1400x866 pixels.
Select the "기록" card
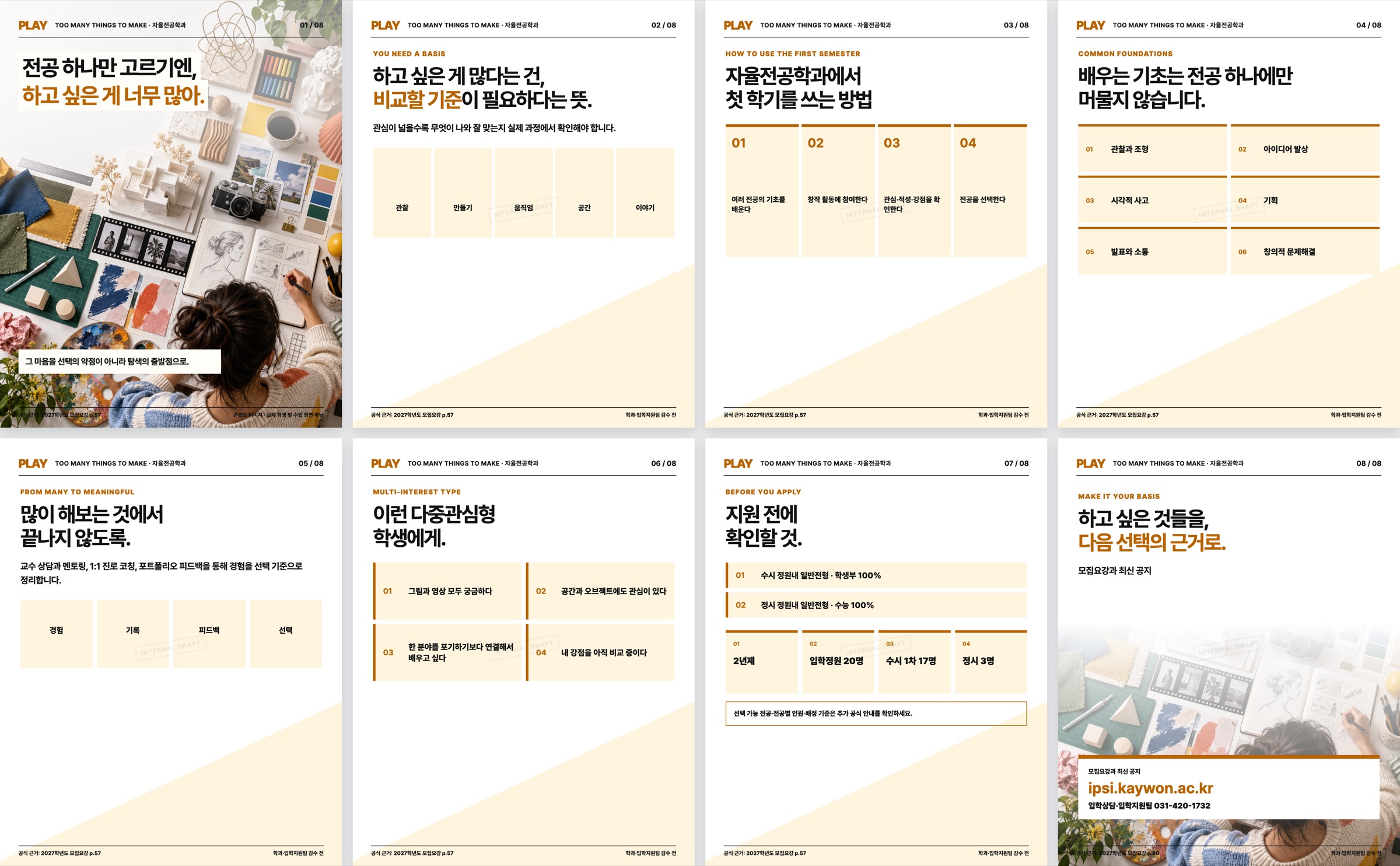coord(133,634)
